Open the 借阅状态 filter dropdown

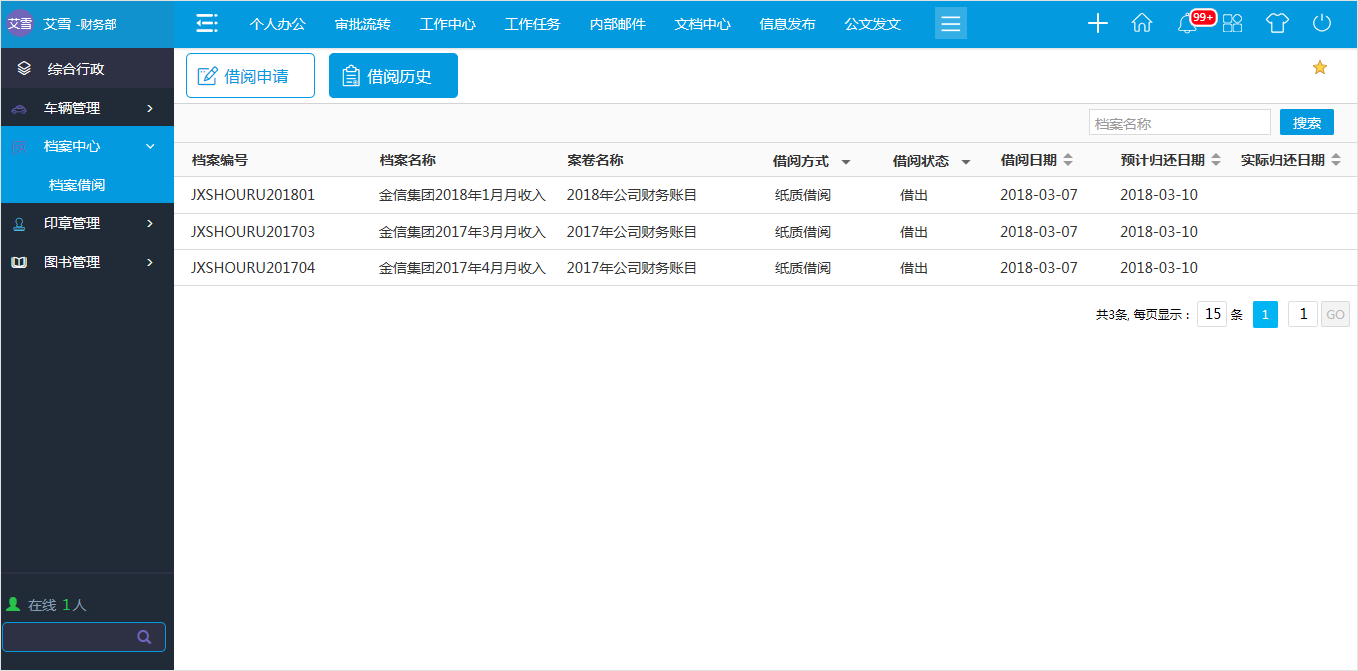tap(965, 160)
